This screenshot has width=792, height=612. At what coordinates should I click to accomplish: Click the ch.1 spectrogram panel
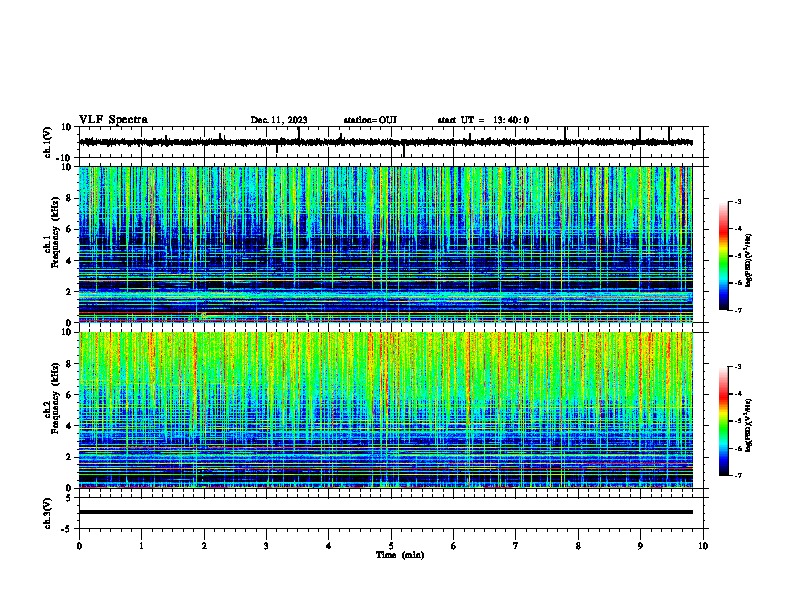point(385,244)
